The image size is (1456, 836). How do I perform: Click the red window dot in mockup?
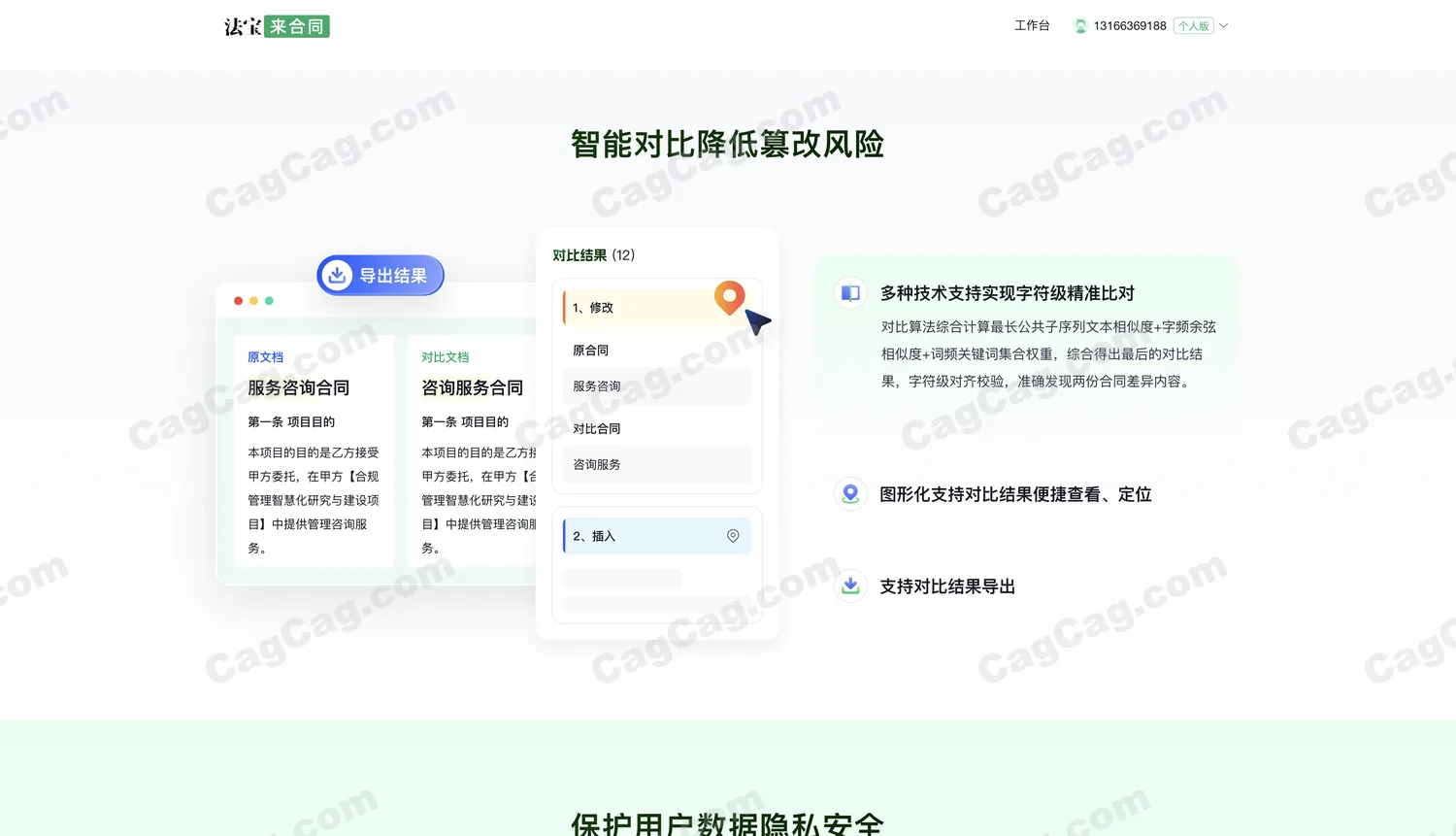coord(238,301)
